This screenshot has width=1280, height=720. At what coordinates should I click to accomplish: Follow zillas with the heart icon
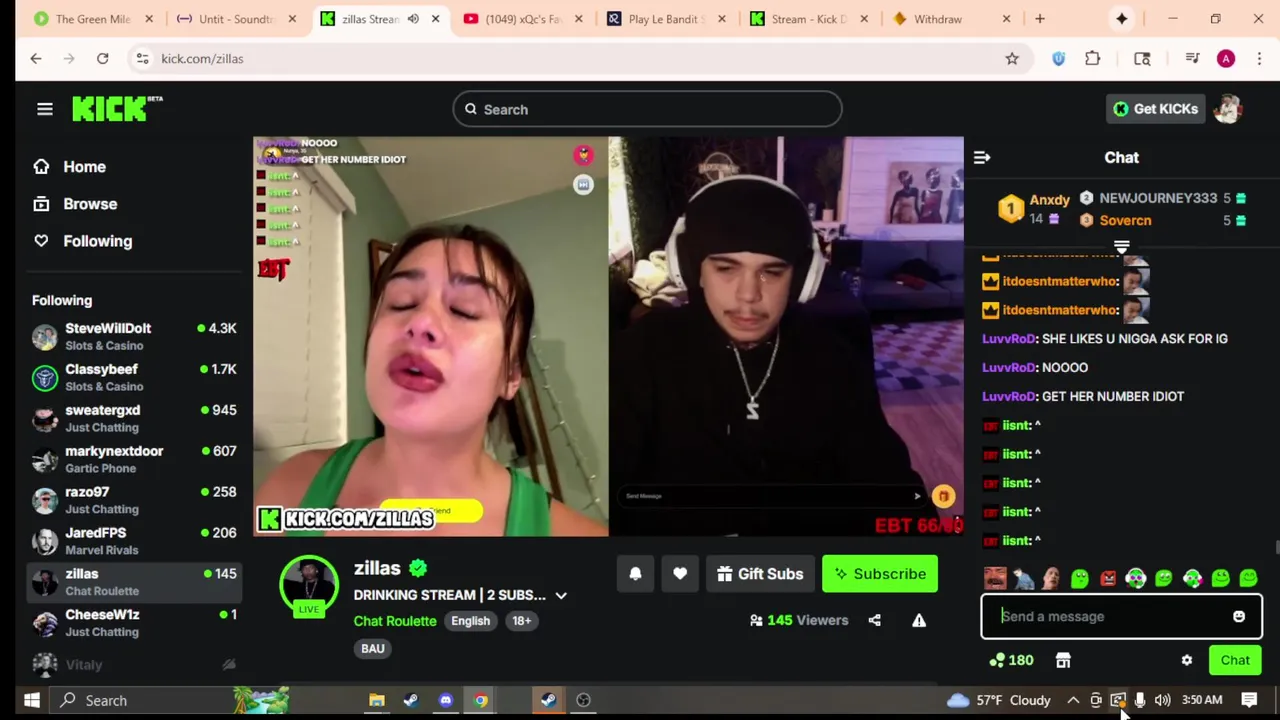coord(680,574)
